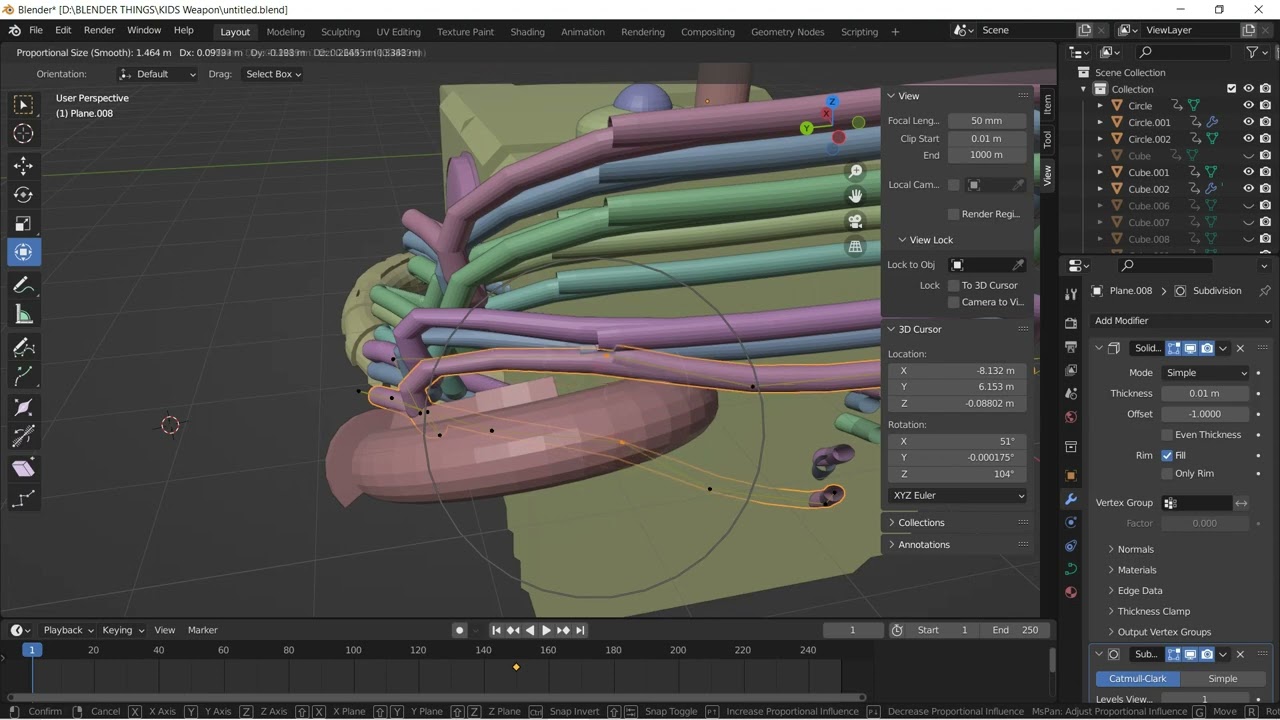This screenshot has height=720, width=1280.
Task: Select the curve Extrude tool
Action: tap(24, 376)
